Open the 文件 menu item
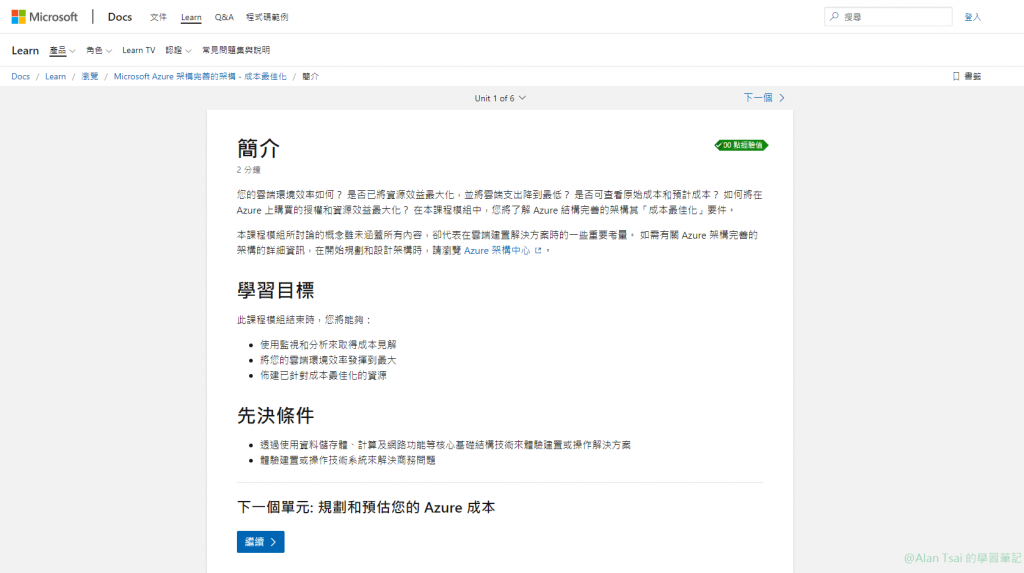The height and width of the screenshot is (573, 1024). point(158,17)
